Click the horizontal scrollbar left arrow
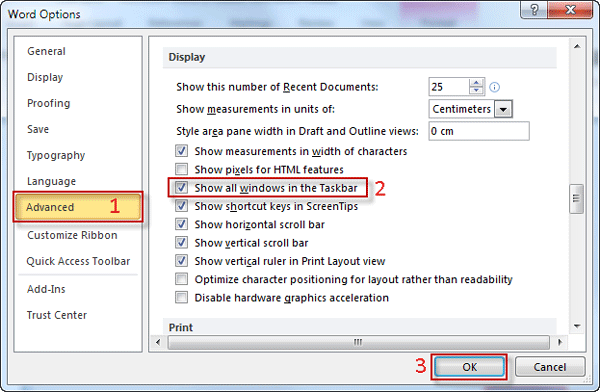600x392 pixels. pyautogui.click(x=158, y=342)
